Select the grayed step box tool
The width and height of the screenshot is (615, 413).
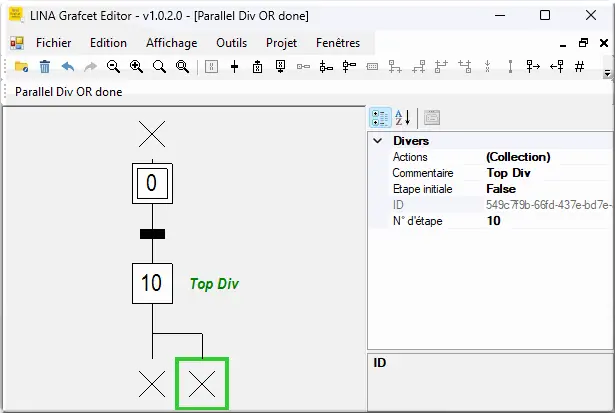211,67
